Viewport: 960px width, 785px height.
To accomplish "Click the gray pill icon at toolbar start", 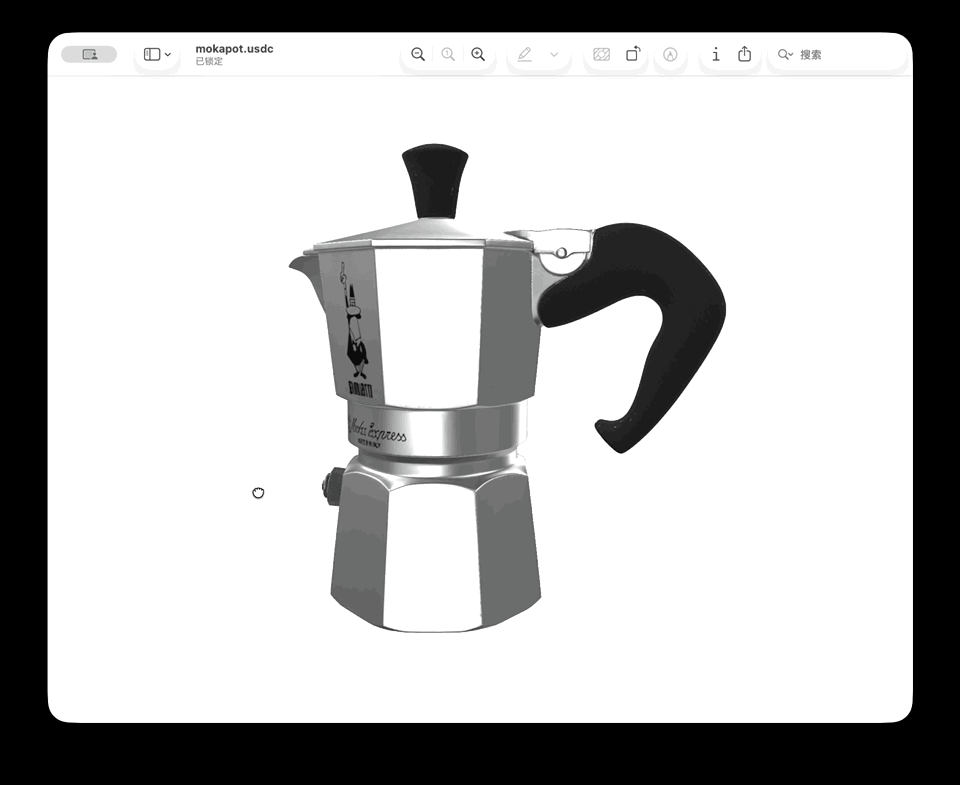I will point(89,54).
